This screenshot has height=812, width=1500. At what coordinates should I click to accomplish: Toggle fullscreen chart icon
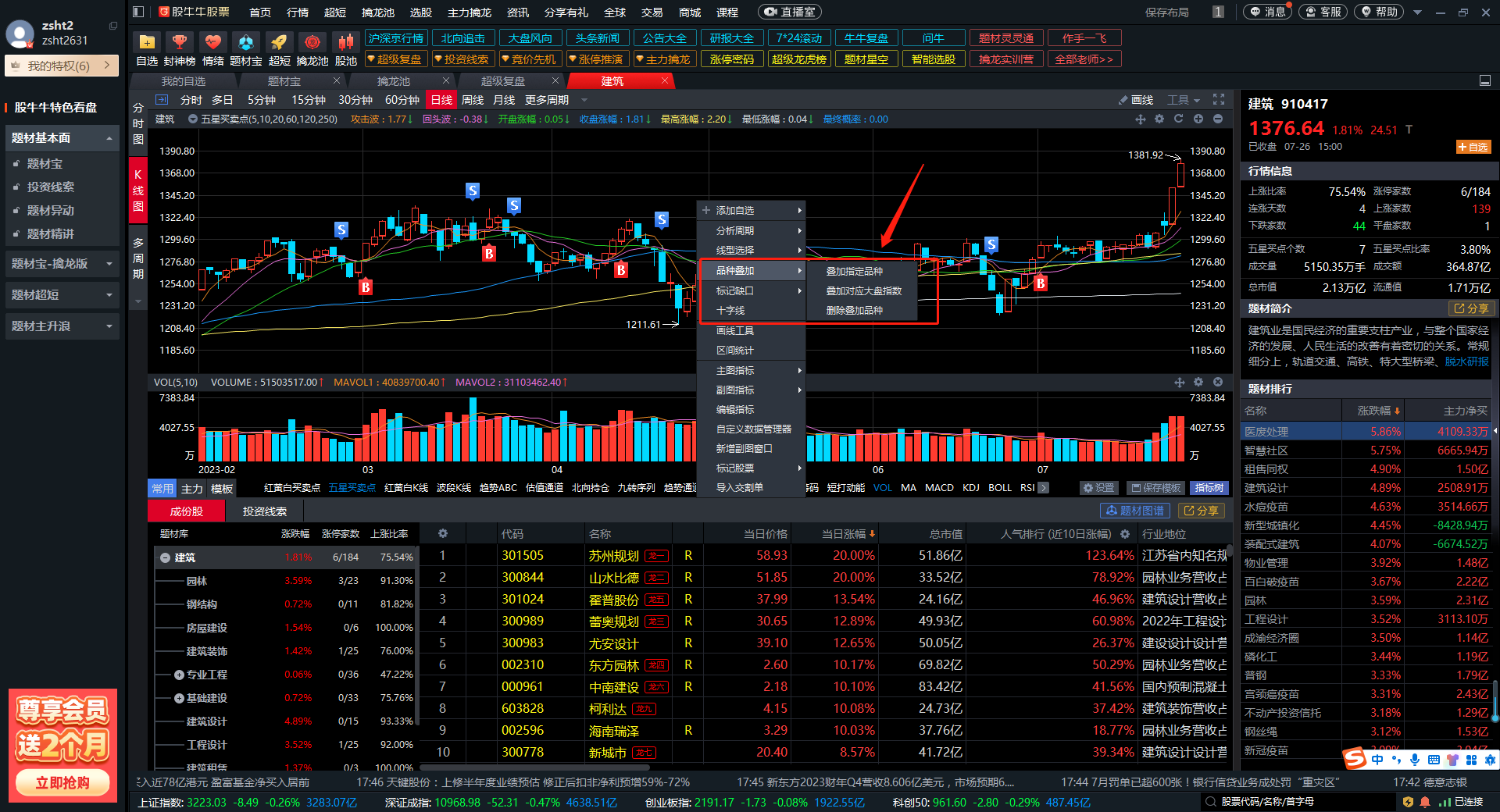coord(1219,99)
